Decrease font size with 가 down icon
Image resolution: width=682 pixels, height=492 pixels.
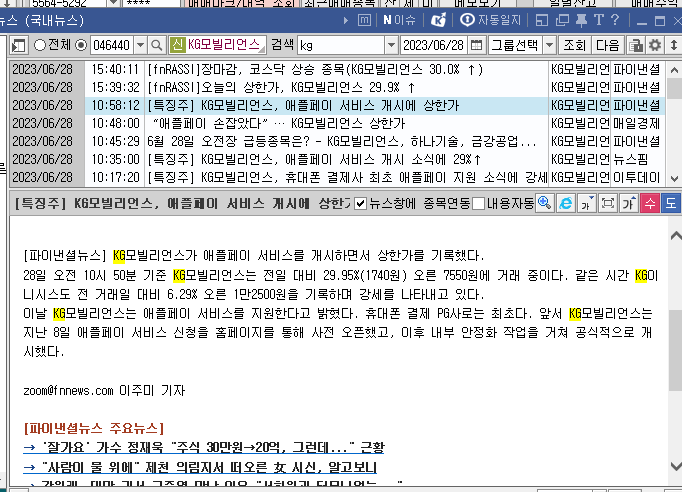[587, 203]
